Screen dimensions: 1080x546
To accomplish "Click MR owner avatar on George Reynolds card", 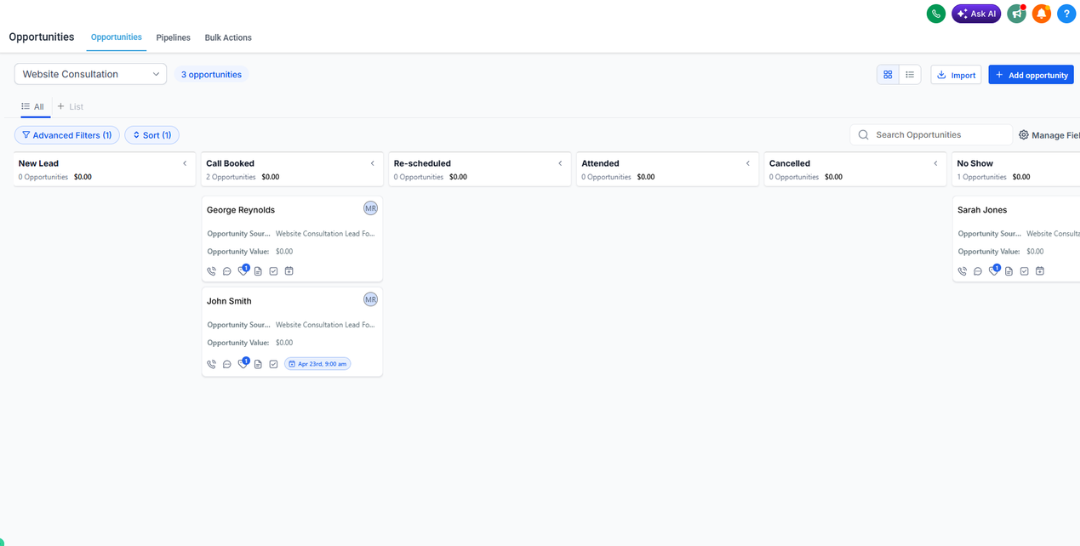I will coord(371,208).
